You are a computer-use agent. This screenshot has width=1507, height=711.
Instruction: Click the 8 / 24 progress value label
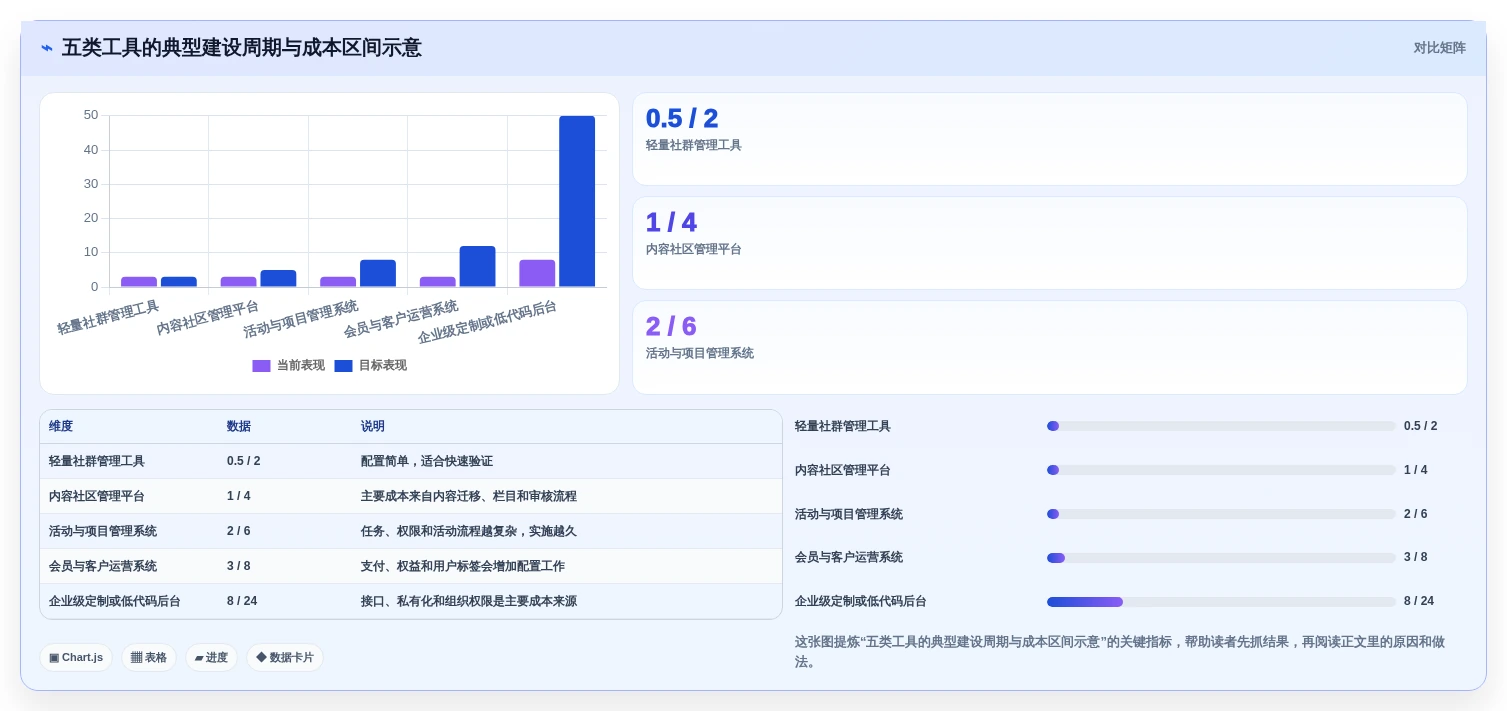tap(1419, 601)
